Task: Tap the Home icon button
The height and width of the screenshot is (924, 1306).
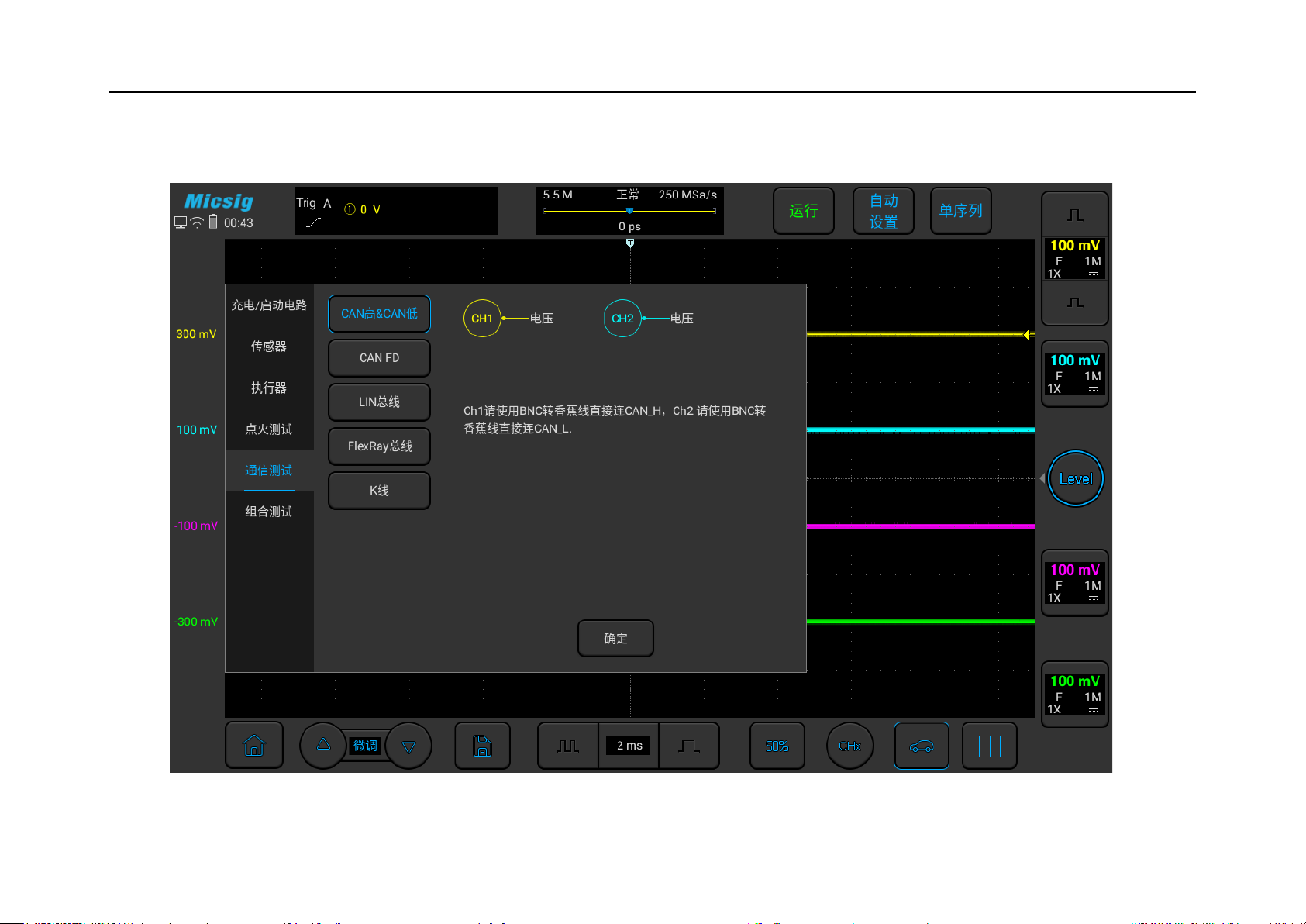Action: (x=254, y=746)
